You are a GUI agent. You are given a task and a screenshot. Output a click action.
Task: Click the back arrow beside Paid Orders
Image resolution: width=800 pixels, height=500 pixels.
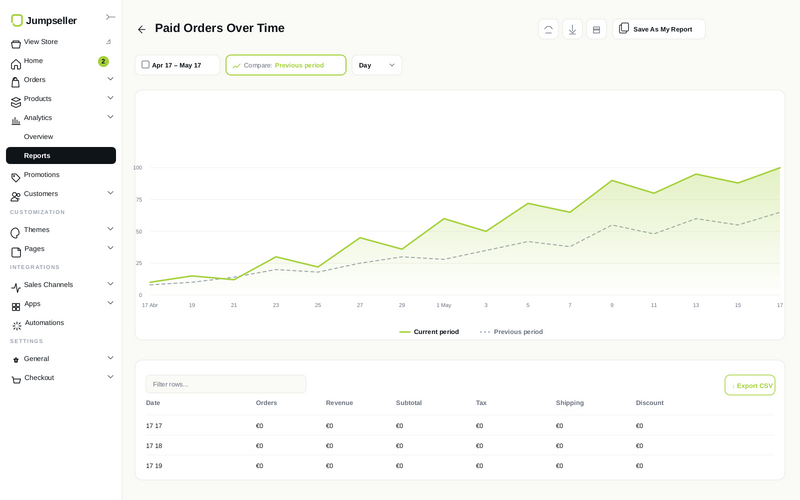[141, 30]
